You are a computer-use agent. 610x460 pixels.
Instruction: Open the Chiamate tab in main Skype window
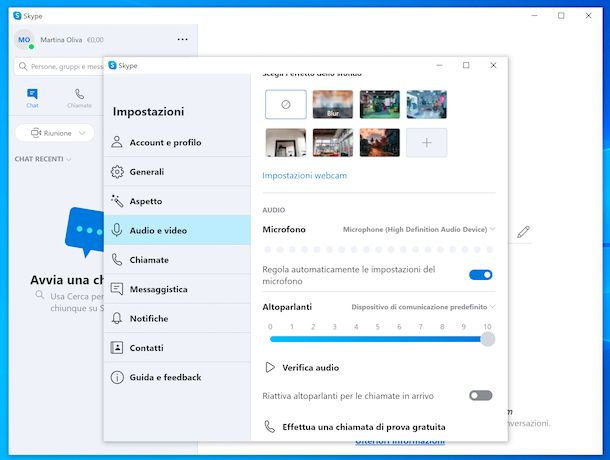[79, 98]
